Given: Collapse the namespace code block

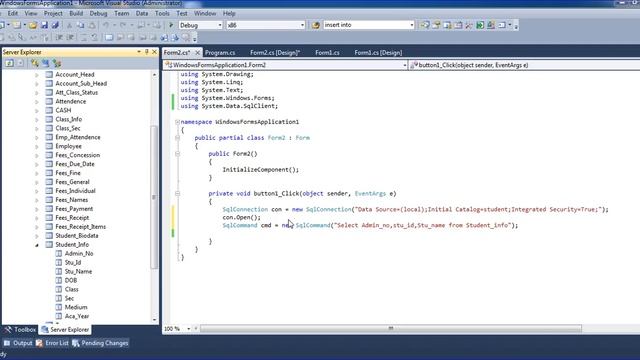Looking at the screenshot, I should pyautogui.click(x=177, y=122).
